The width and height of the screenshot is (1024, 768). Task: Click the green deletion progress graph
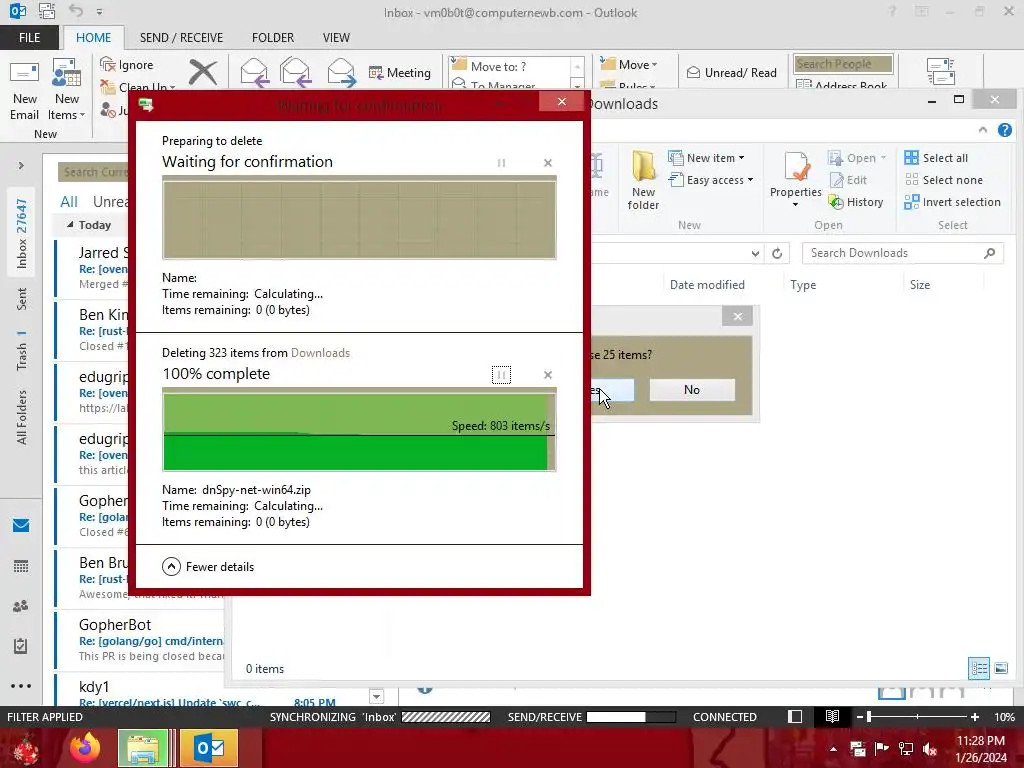(x=359, y=430)
